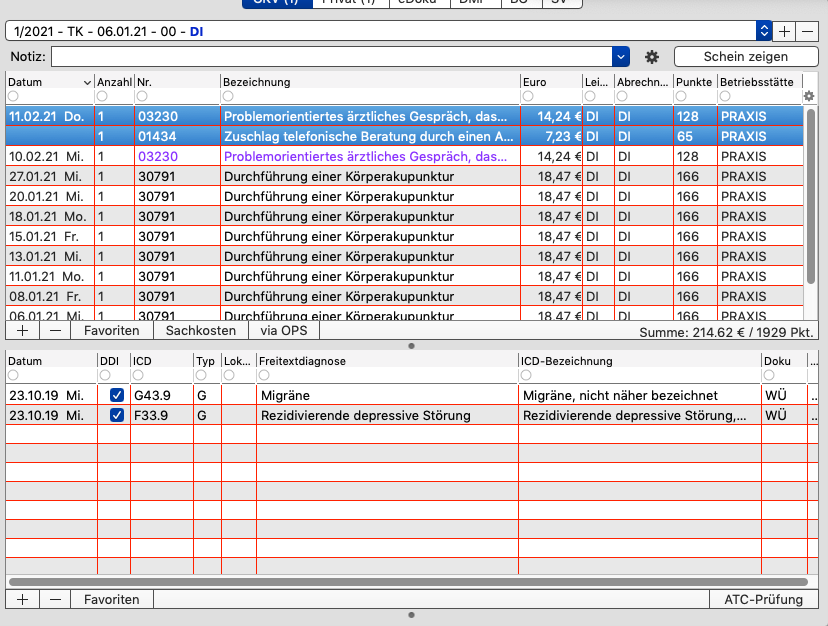Click the vertical scrollbar of the Leistungen table
Screen dimensions: 828x626
pos(811,197)
